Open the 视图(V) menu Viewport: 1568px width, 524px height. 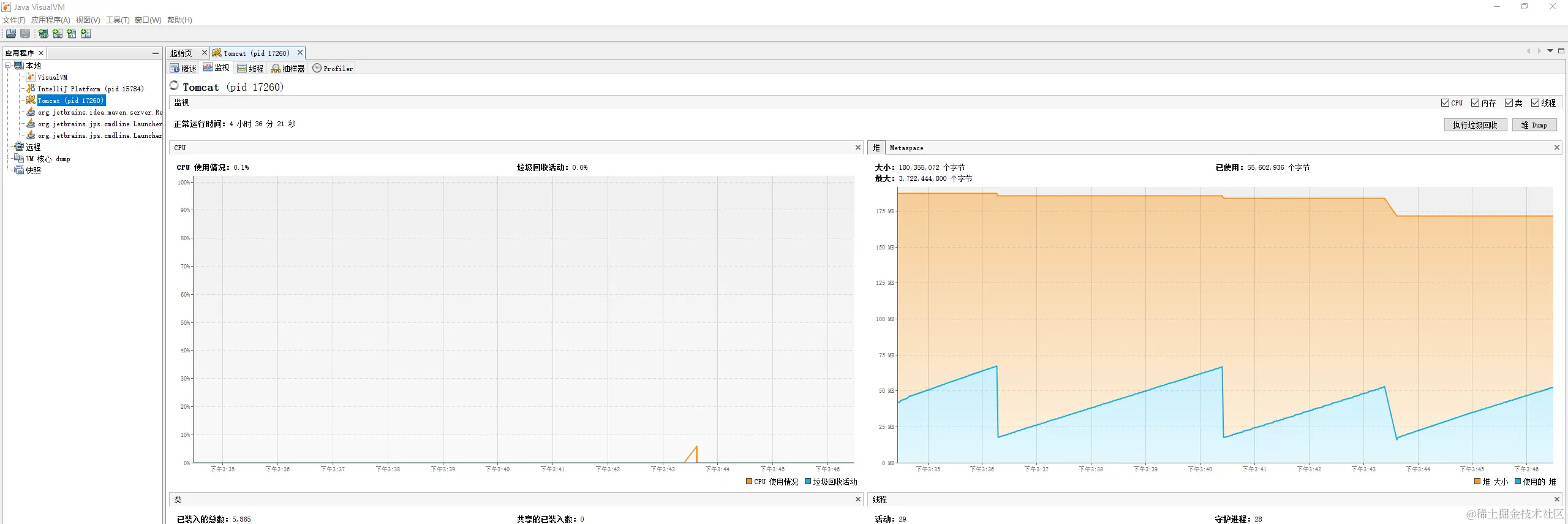coord(88,20)
